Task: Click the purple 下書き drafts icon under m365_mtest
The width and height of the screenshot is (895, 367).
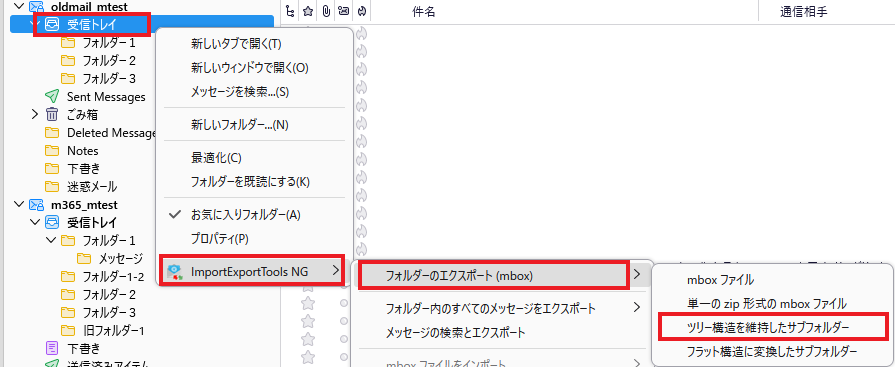Action: click(x=52, y=348)
